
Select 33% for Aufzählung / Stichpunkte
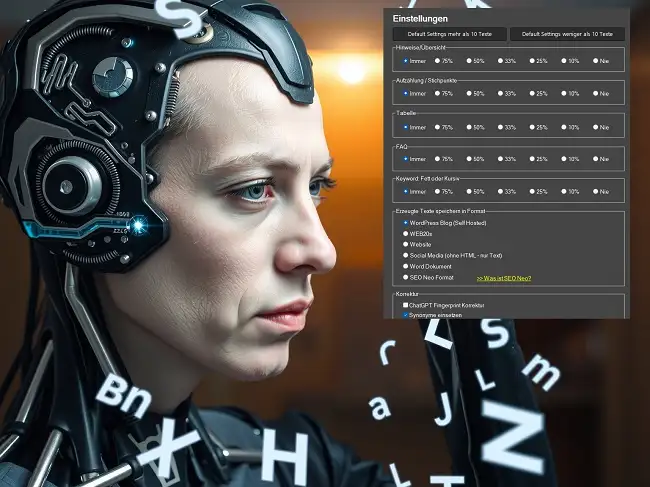[x=500, y=94]
